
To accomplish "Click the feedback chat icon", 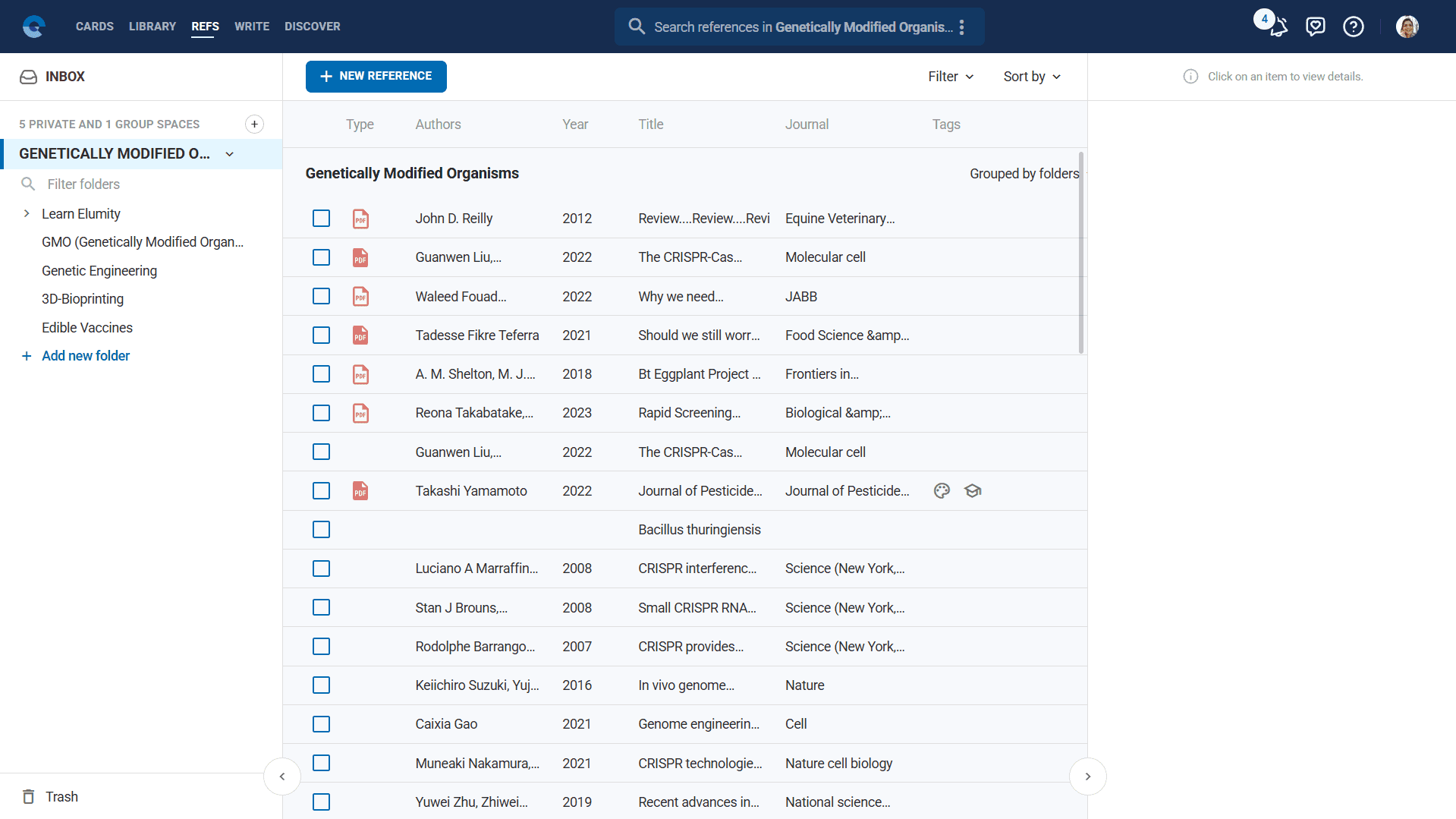I will [x=1315, y=27].
